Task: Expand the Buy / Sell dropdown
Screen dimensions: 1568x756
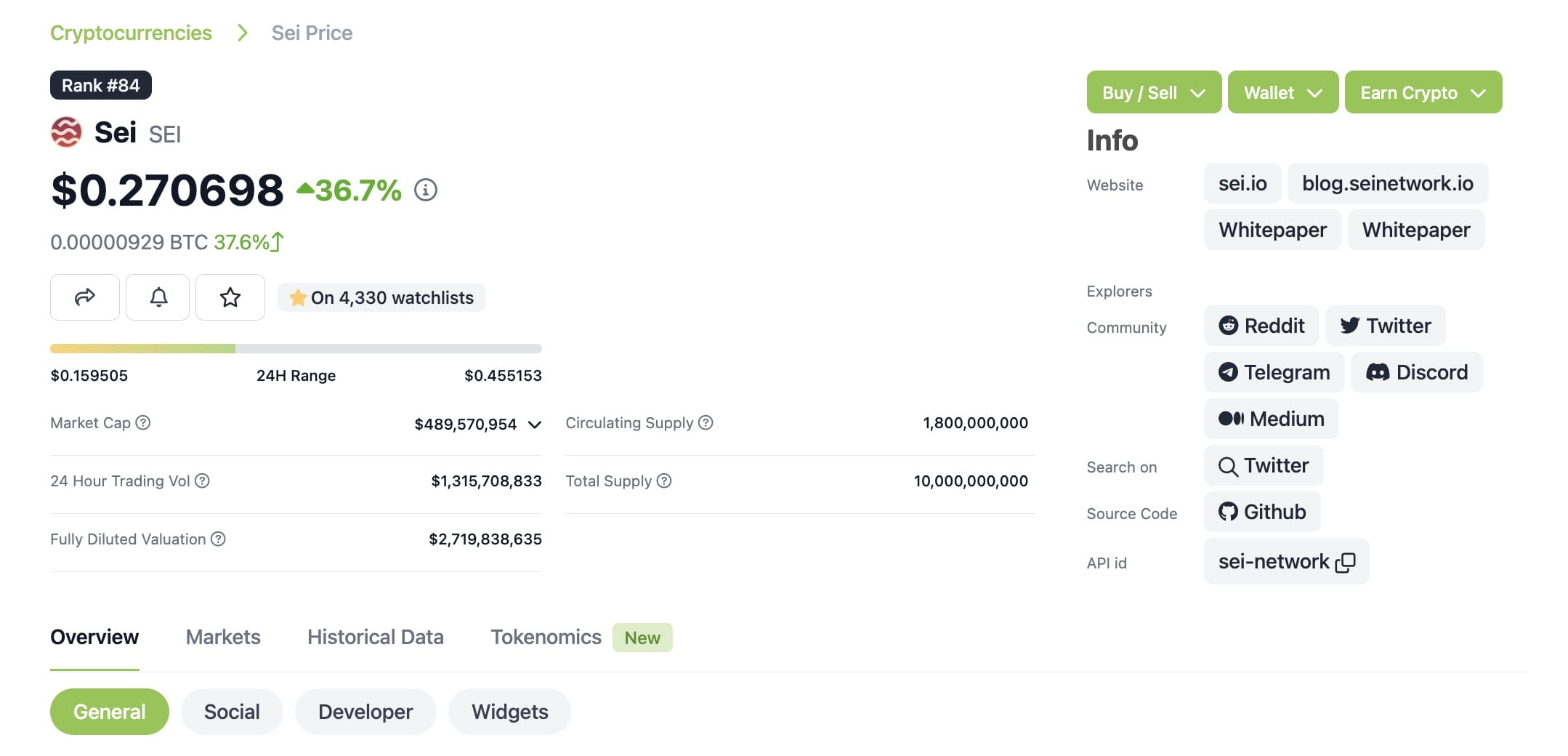Action: click(1153, 92)
